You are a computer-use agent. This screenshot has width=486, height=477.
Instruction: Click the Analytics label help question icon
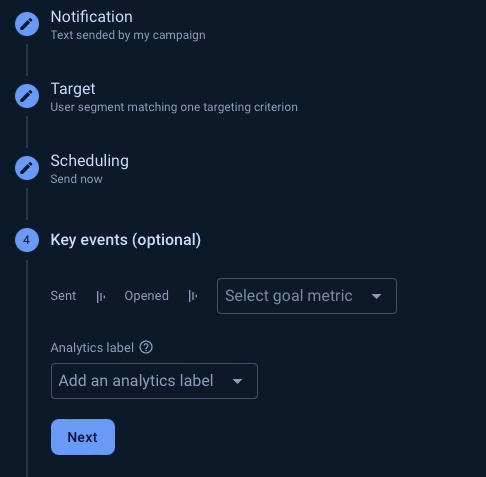tap(146, 347)
